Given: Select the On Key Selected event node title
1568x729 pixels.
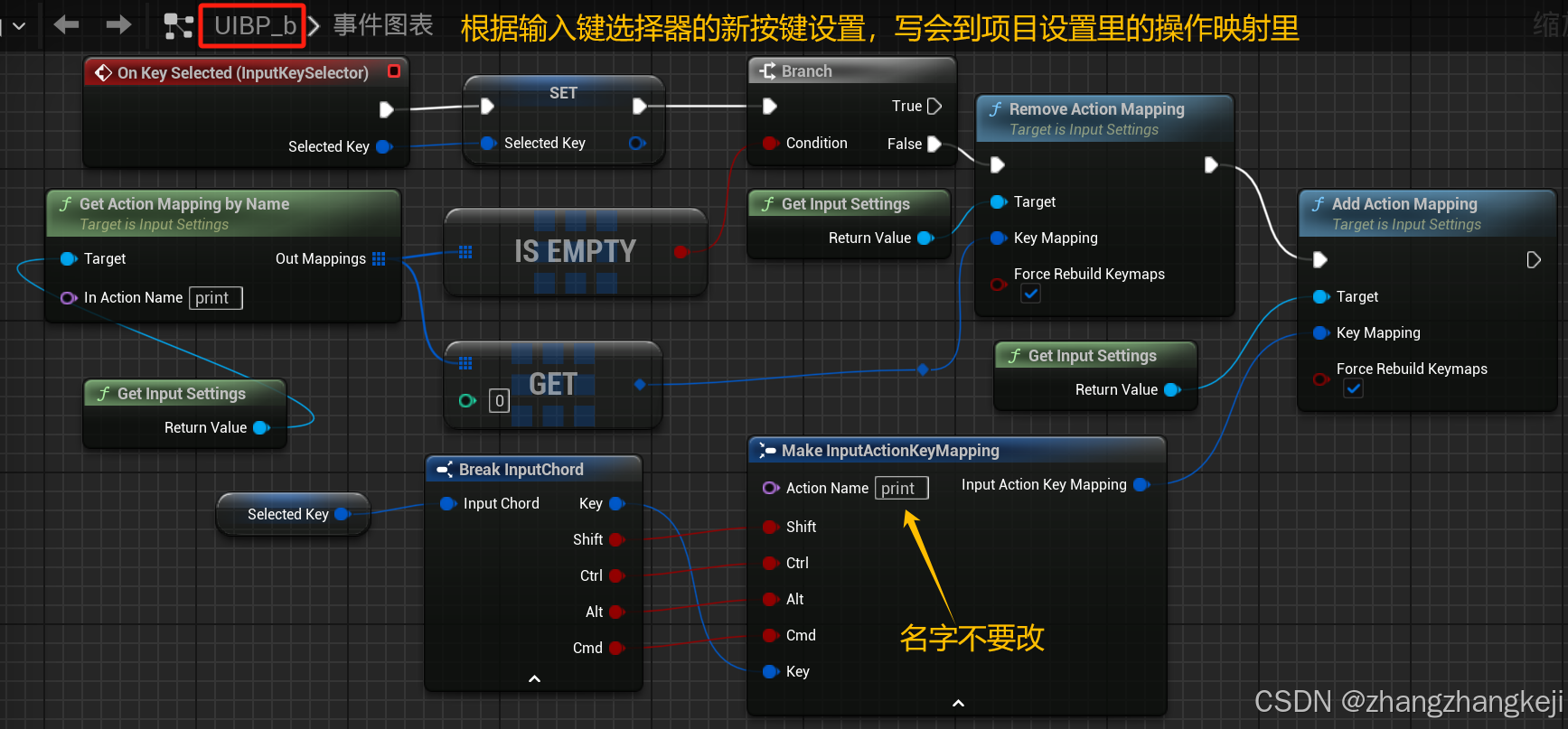Looking at the screenshot, I should [242, 72].
